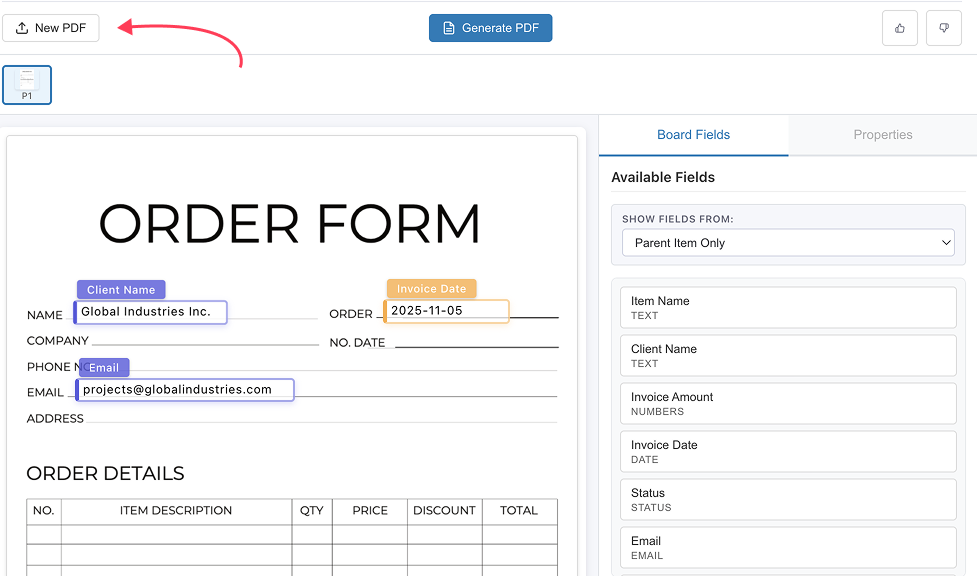
Task: Click the Invoice Date tag on the form
Action: click(431, 288)
